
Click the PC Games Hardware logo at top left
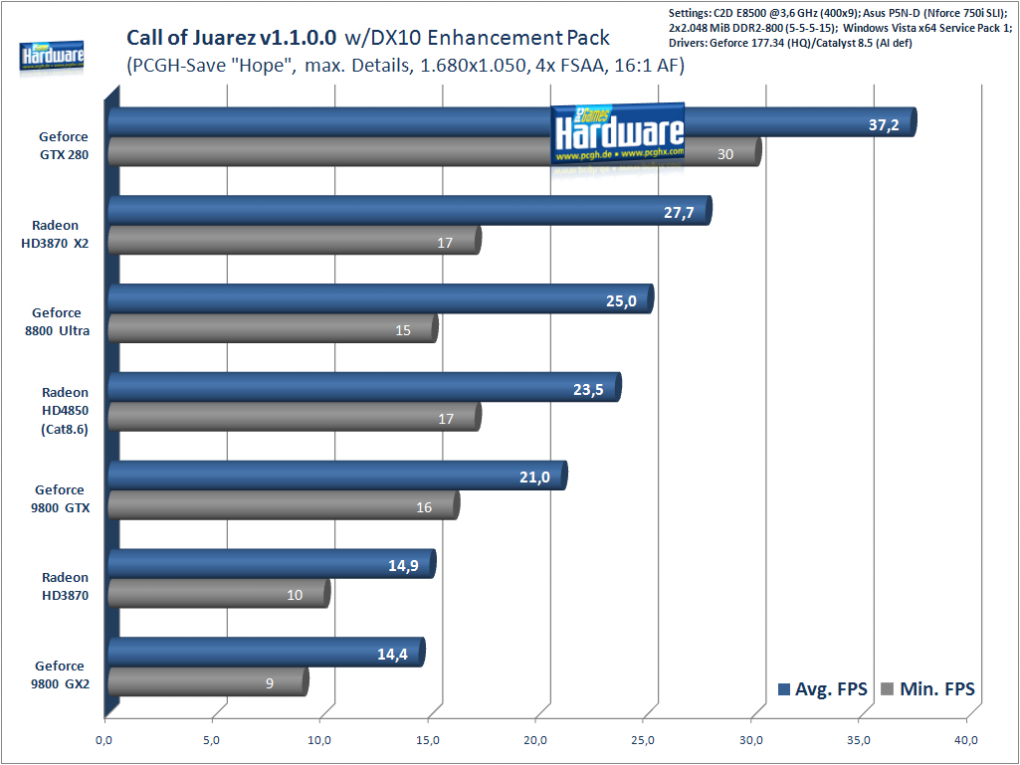coord(51,56)
